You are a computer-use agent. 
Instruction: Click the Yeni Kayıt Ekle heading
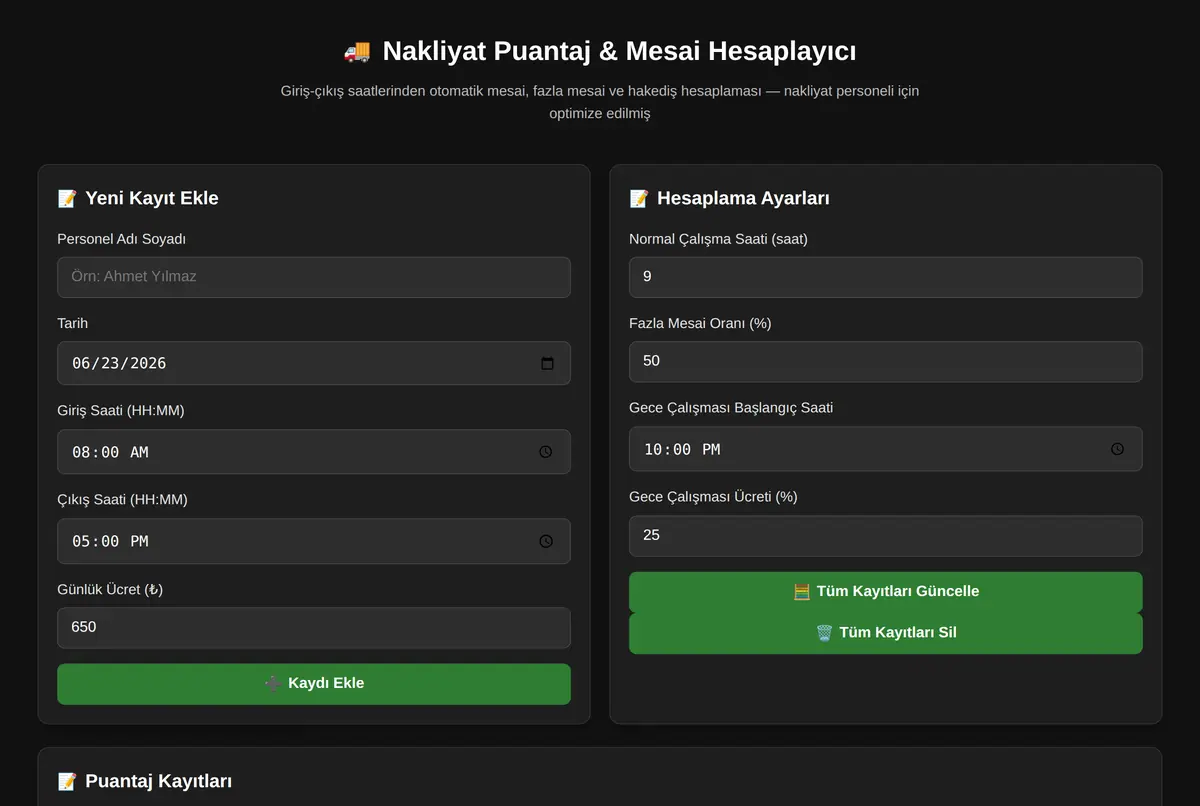[x=138, y=198]
